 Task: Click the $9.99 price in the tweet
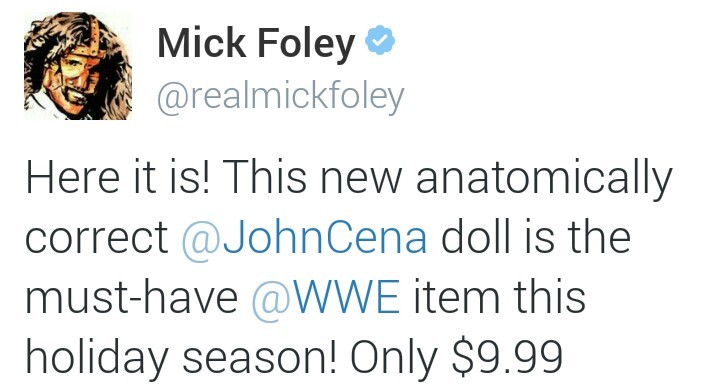[x=507, y=357]
